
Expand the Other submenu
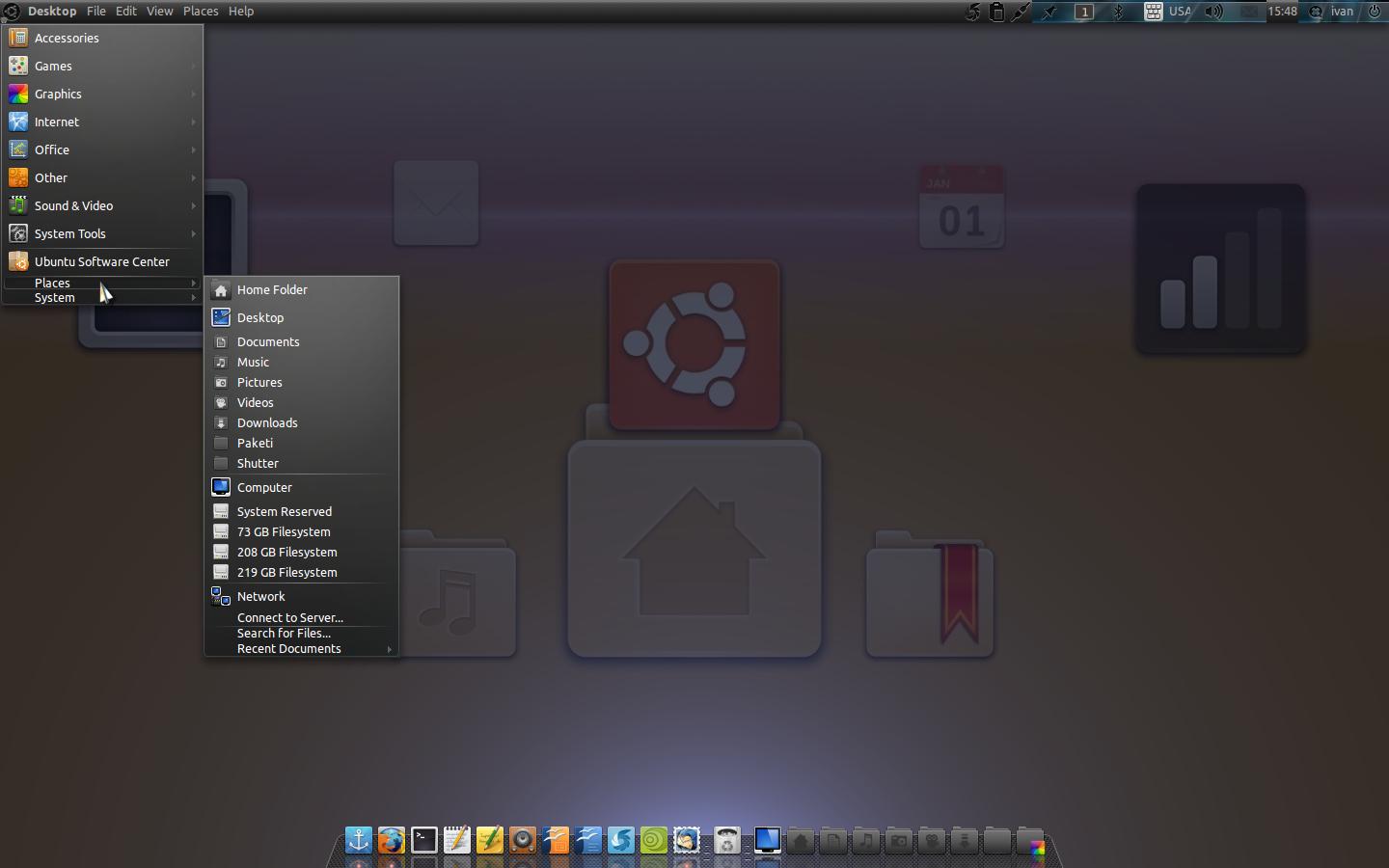pyautogui.click(x=102, y=177)
